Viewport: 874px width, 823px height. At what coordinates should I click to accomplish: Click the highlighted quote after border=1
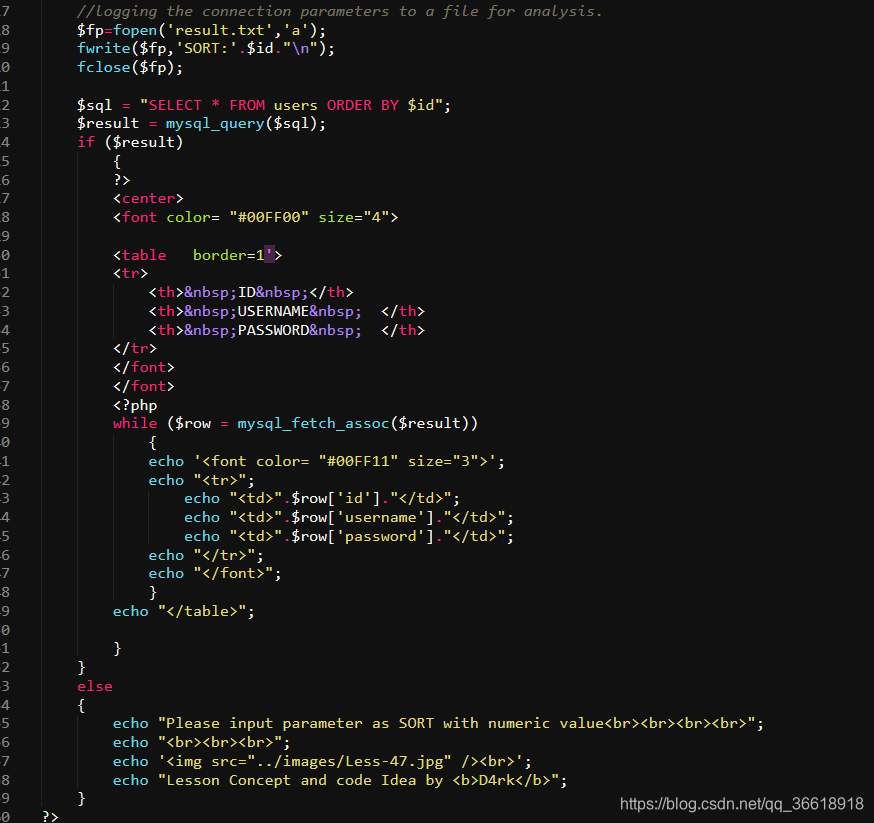[x=269, y=255]
